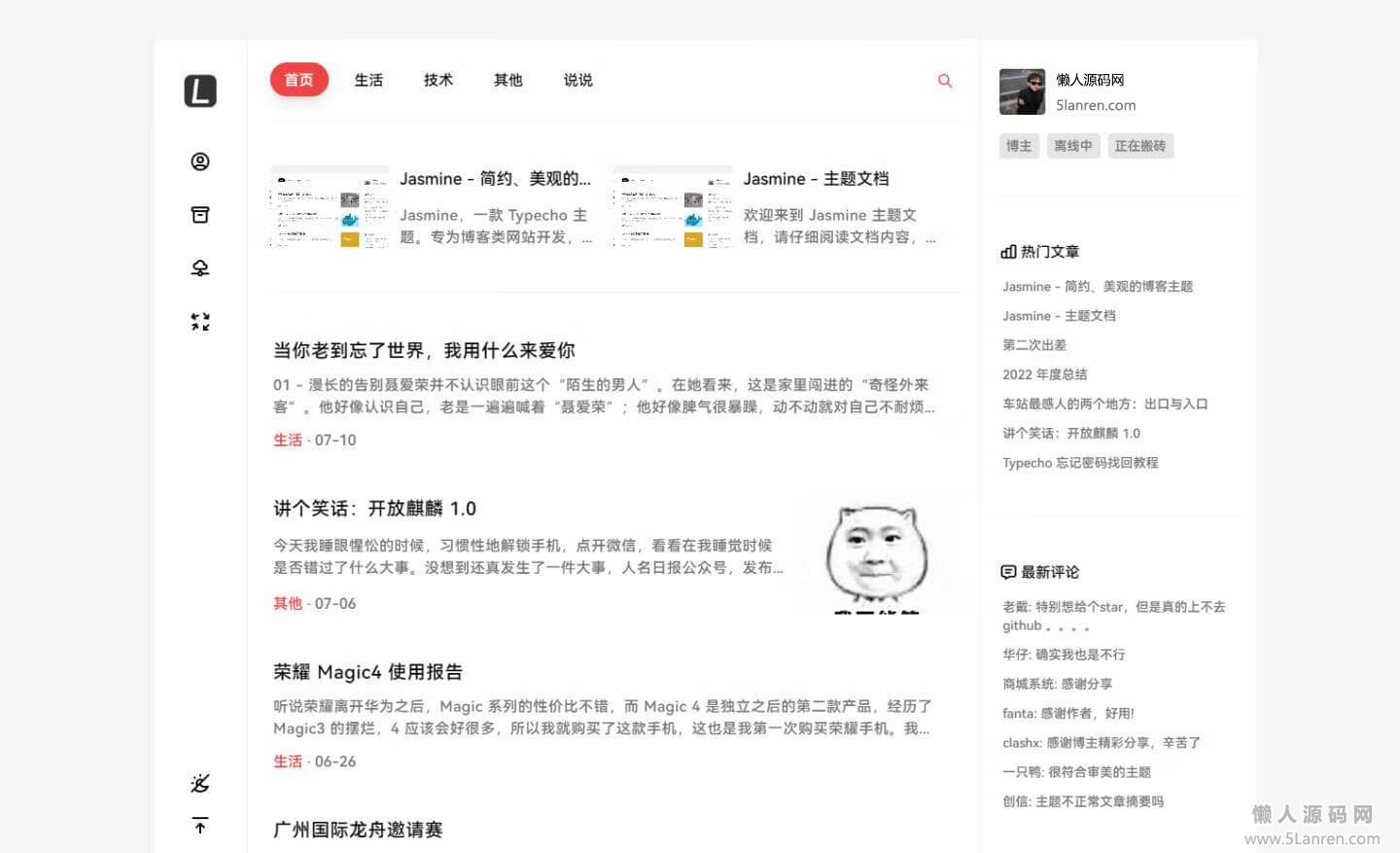Image resolution: width=1400 pixels, height=853 pixels.
Task: Click 生活 category under the 07-10 post
Action: pos(288,440)
